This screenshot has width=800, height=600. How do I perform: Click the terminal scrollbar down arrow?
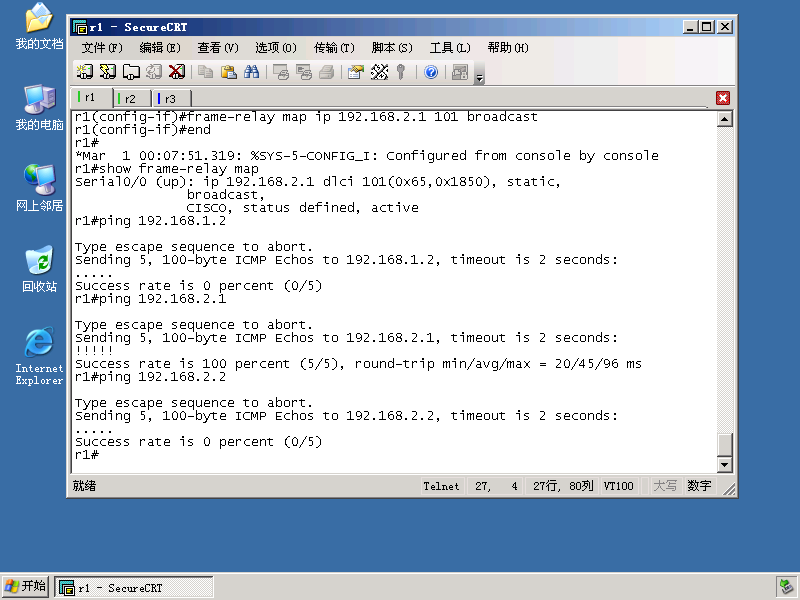click(724, 464)
